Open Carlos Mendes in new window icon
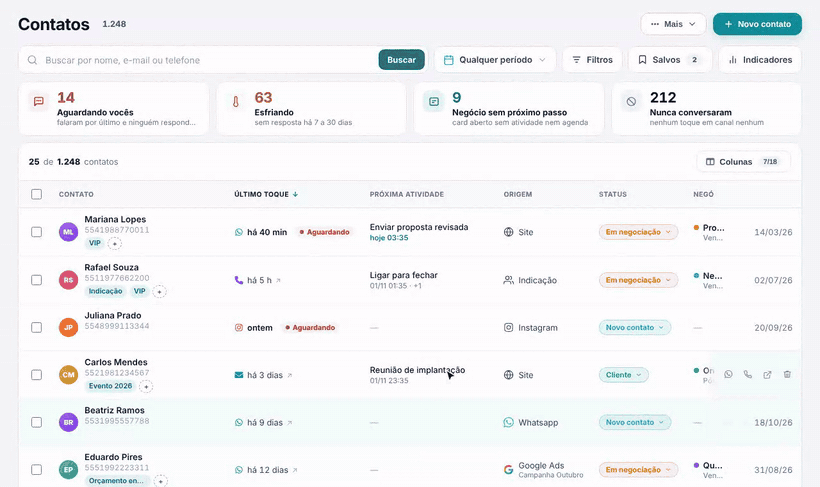This screenshot has width=820, height=487. tap(767, 375)
